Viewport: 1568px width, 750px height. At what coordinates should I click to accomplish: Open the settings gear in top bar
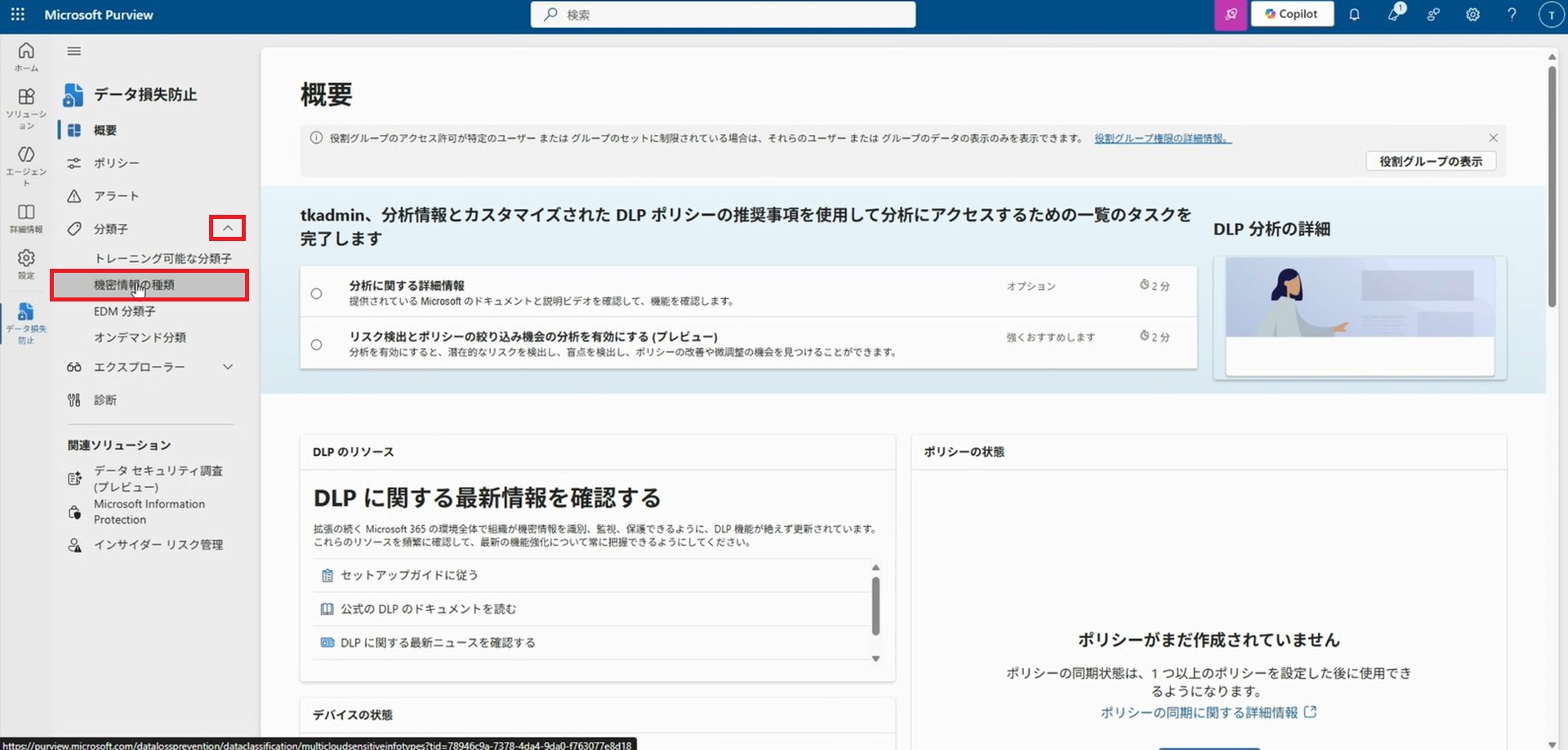tap(1472, 15)
